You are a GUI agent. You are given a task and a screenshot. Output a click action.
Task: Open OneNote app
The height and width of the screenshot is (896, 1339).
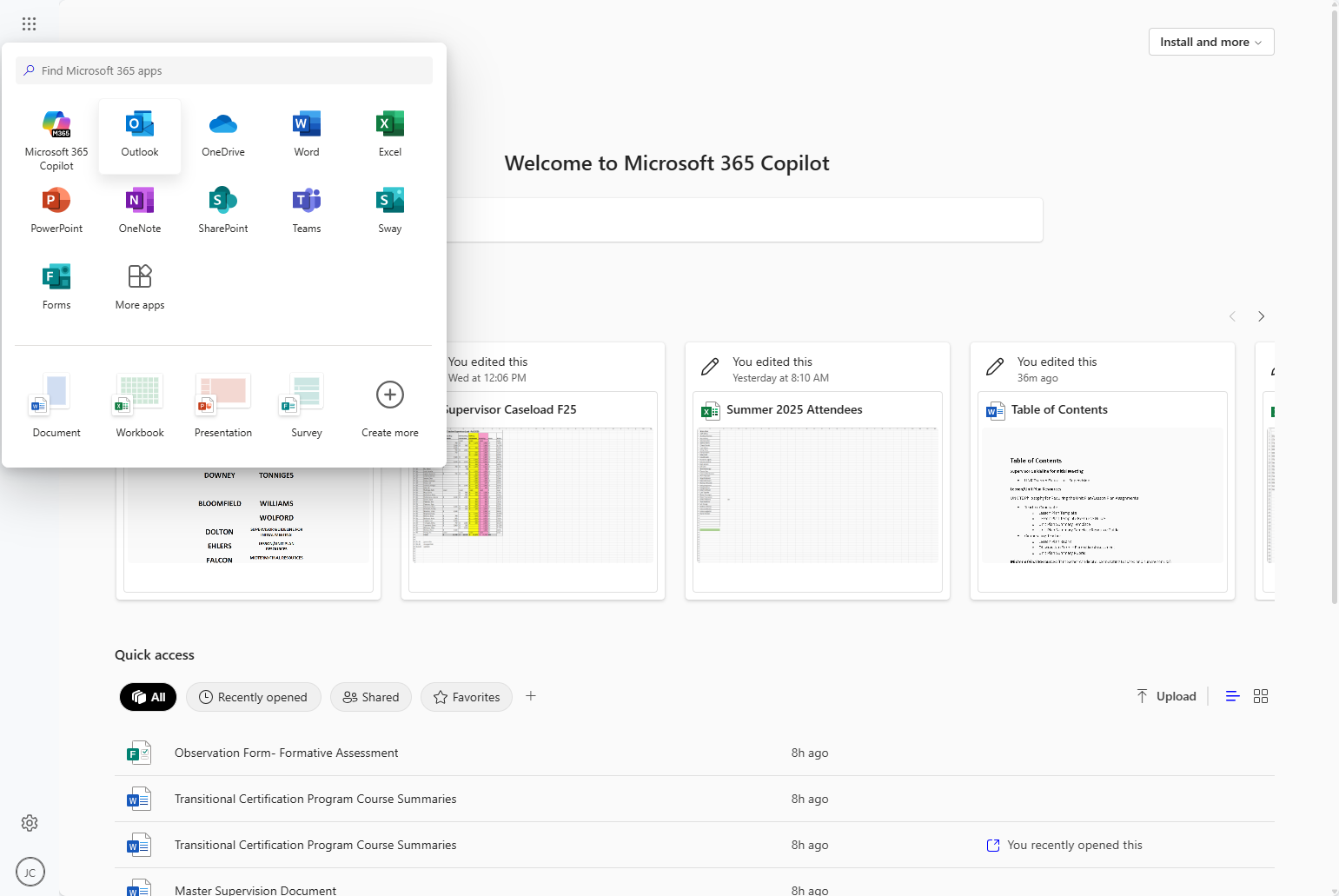(x=140, y=211)
